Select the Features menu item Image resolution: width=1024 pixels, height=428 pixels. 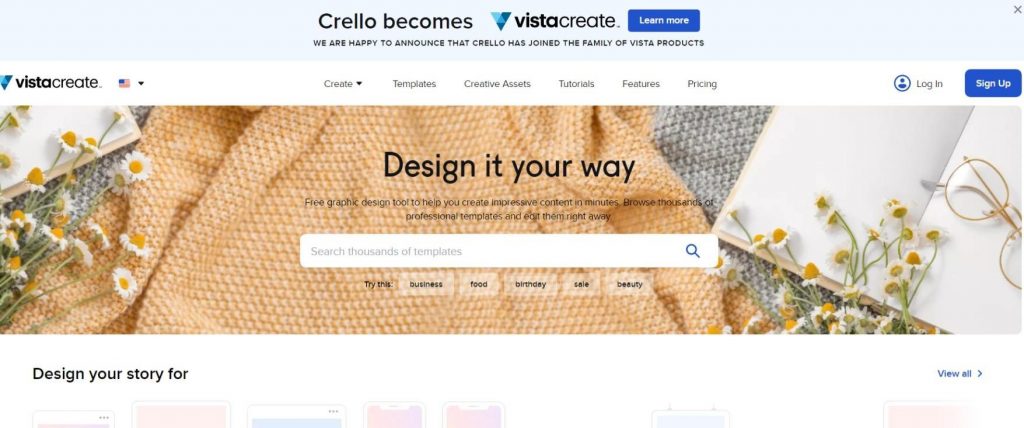coord(641,84)
